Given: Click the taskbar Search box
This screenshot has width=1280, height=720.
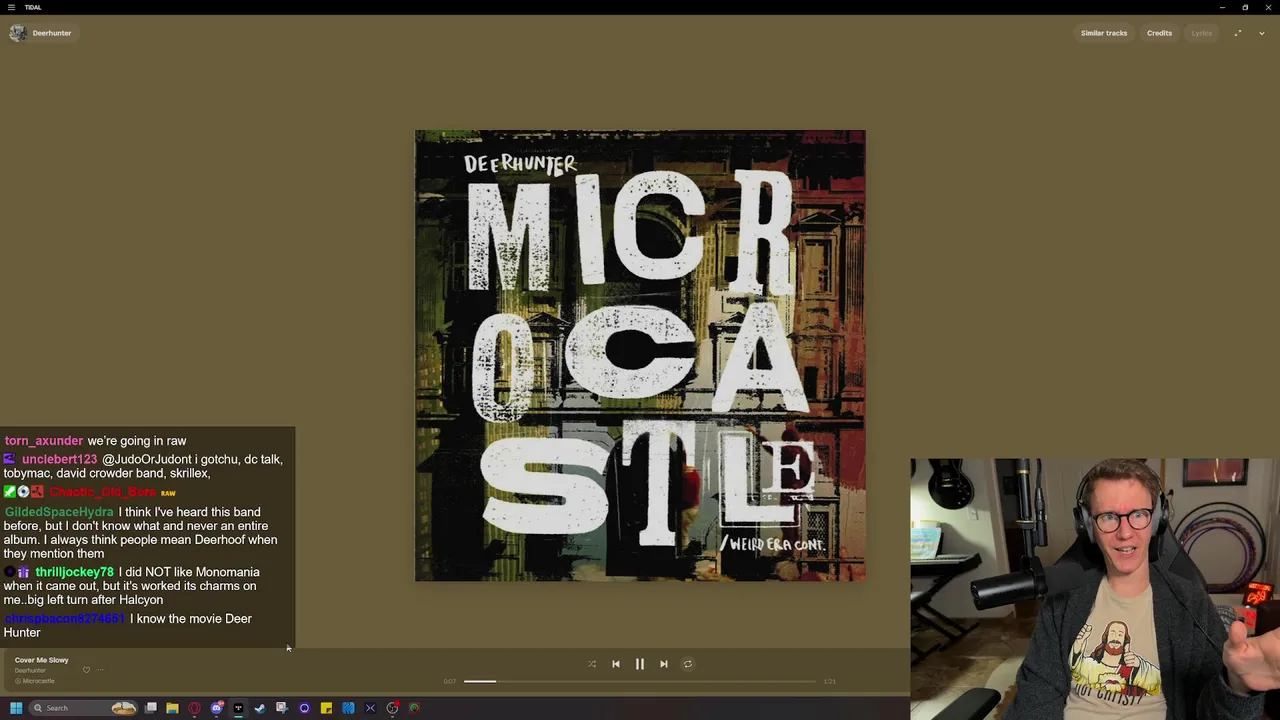Looking at the screenshot, I should coord(83,708).
